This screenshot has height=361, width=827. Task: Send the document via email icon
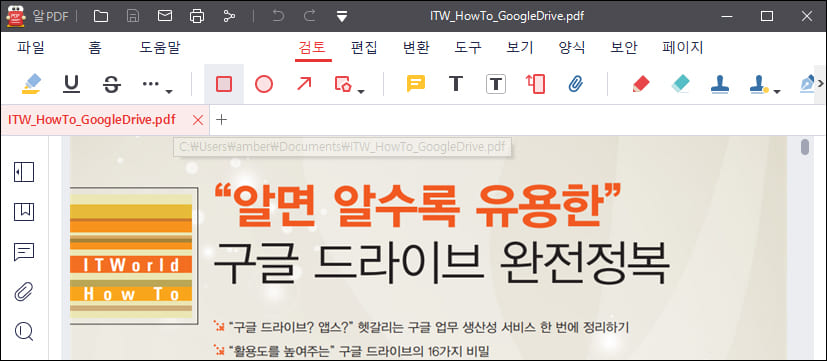tap(165, 16)
